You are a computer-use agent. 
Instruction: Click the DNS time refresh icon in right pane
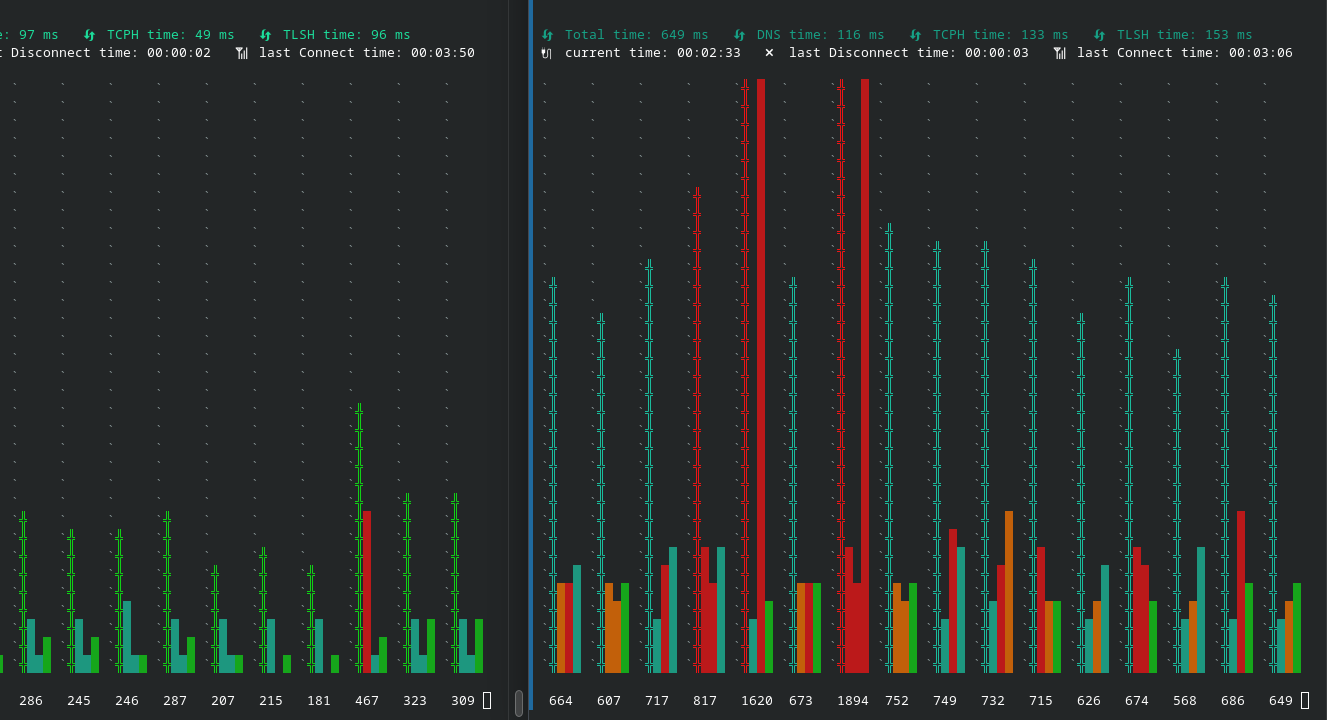coord(738,34)
